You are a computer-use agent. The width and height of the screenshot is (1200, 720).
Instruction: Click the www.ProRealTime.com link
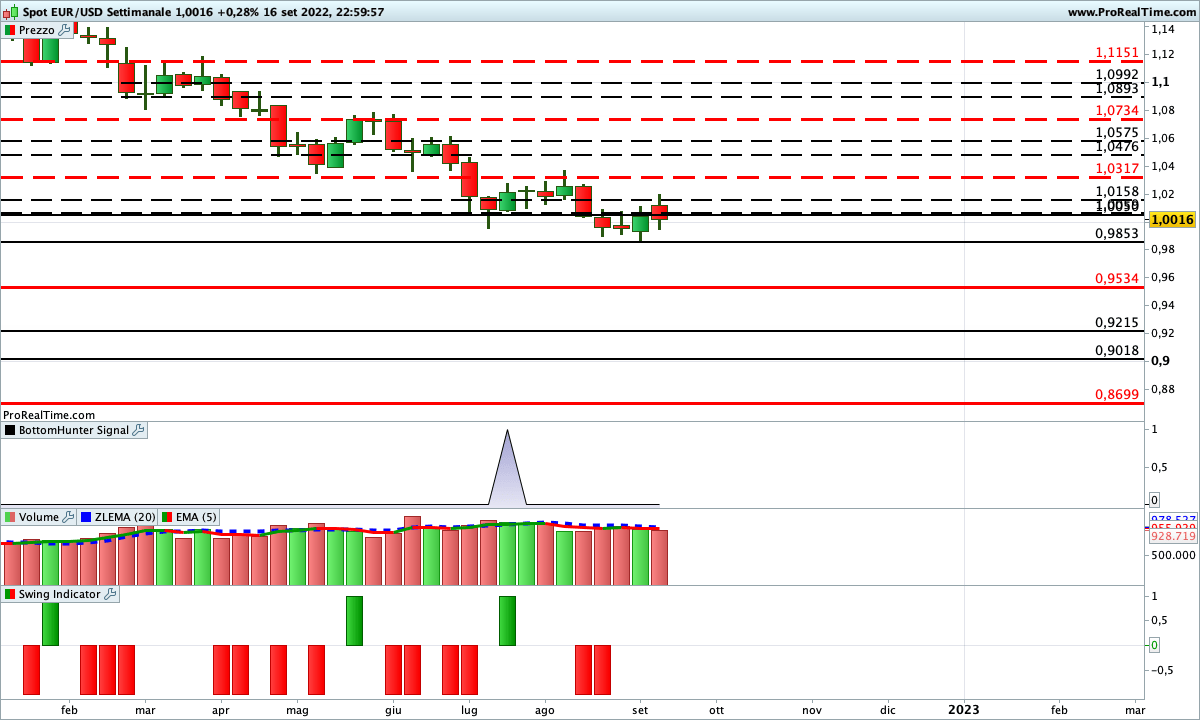click(1131, 12)
